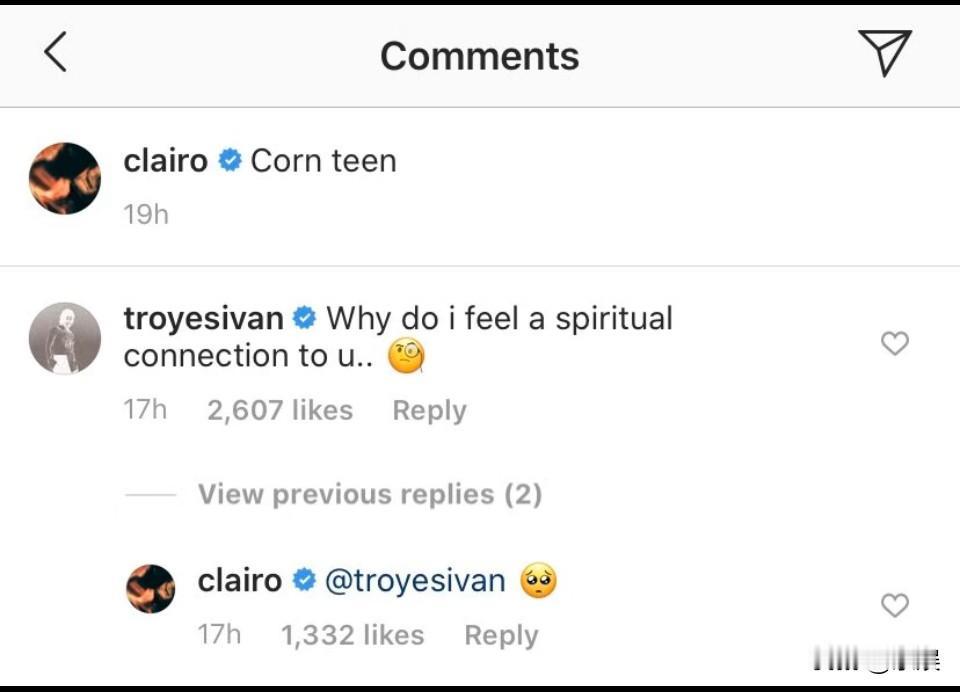This screenshot has height=692, width=960.
Task: Open clairo username above the 19h timestamp
Action: [165, 160]
